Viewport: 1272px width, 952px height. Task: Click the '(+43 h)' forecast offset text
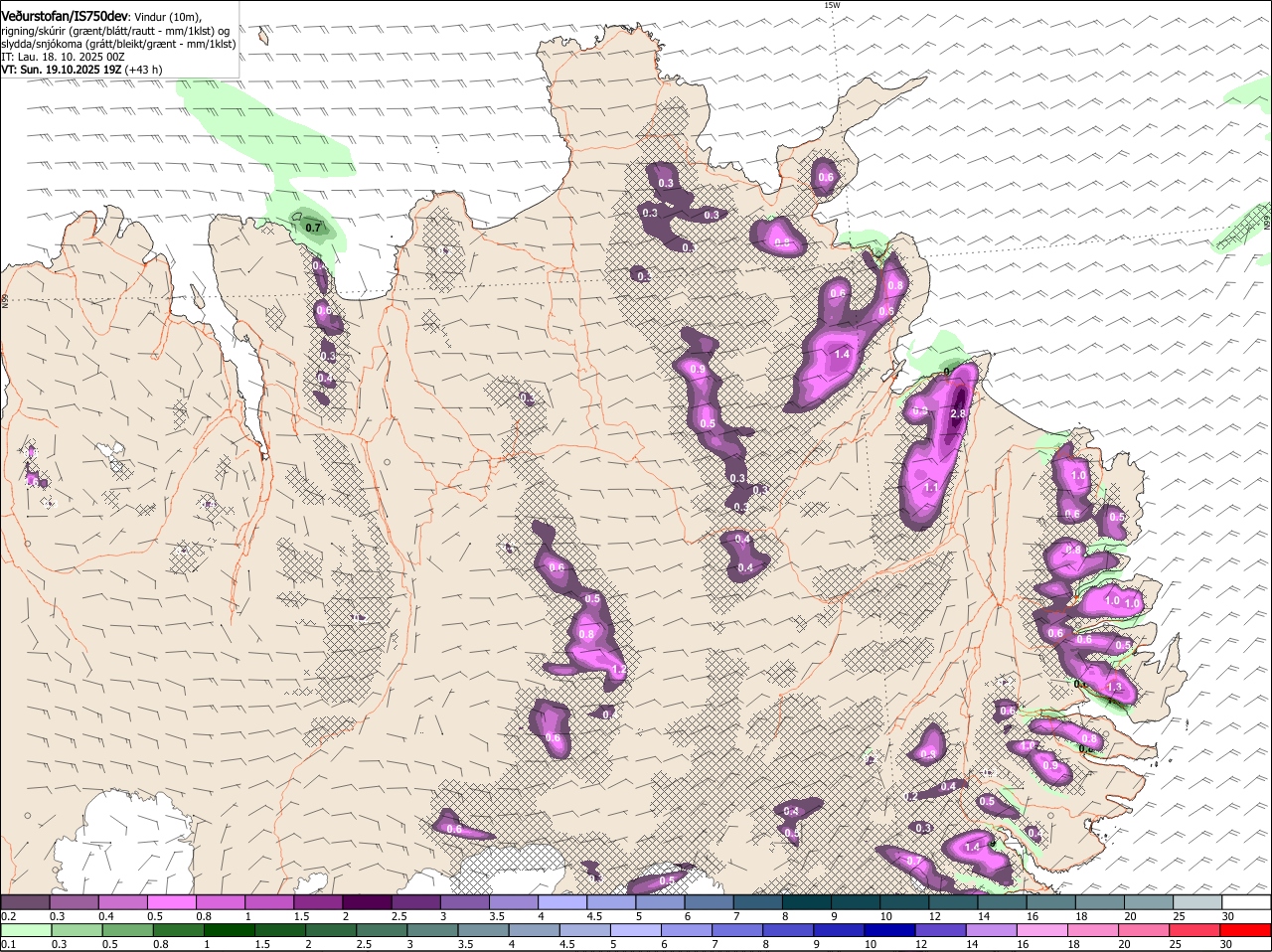143,70
